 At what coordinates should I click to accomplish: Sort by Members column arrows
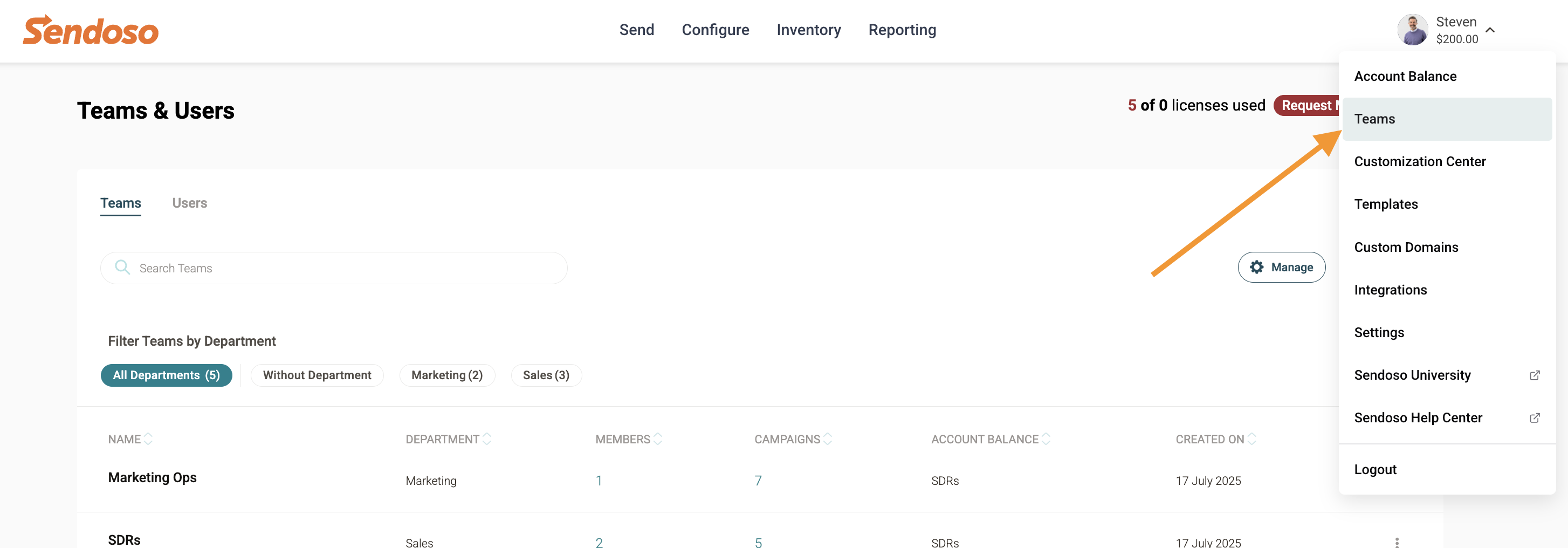(658, 439)
